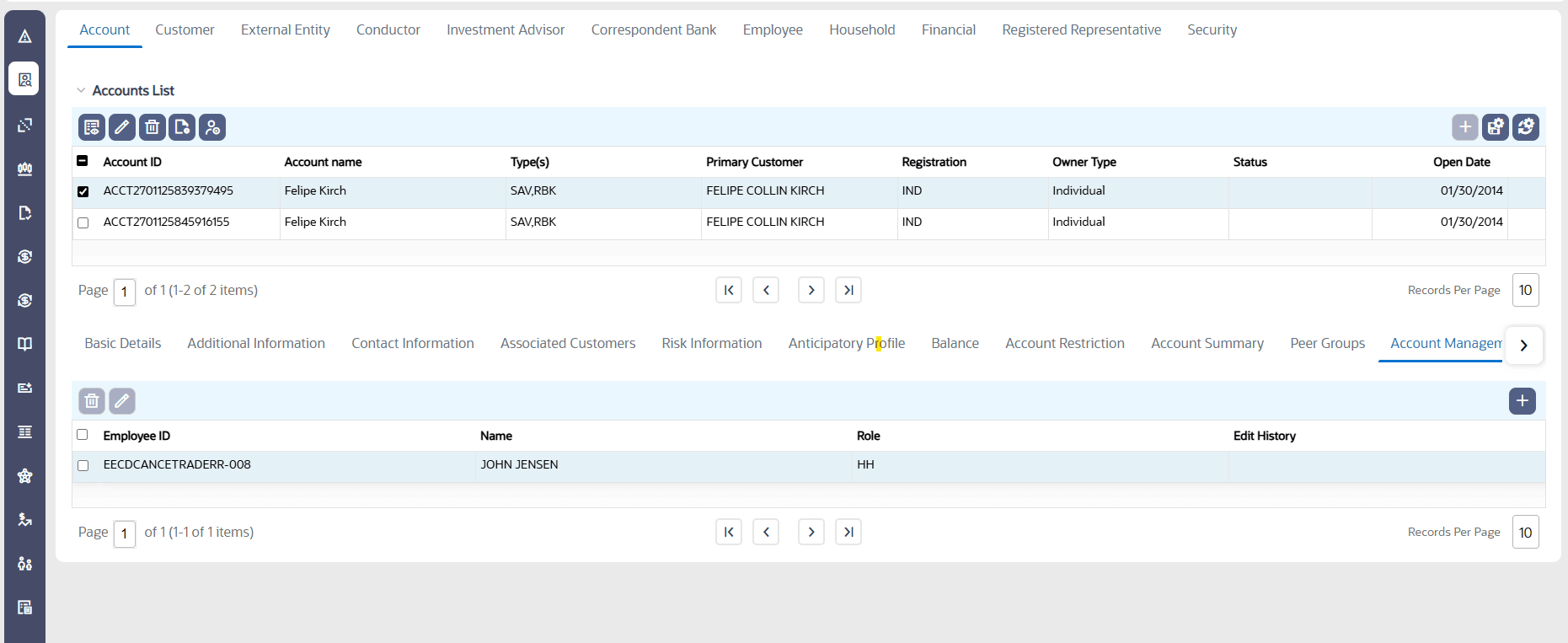Open the people chart sidebar icon

click(x=24, y=169)
